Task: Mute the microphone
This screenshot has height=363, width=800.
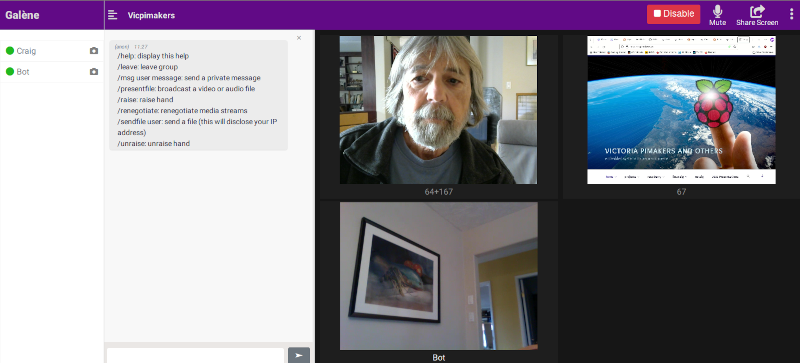Action: tap(717, 15)
